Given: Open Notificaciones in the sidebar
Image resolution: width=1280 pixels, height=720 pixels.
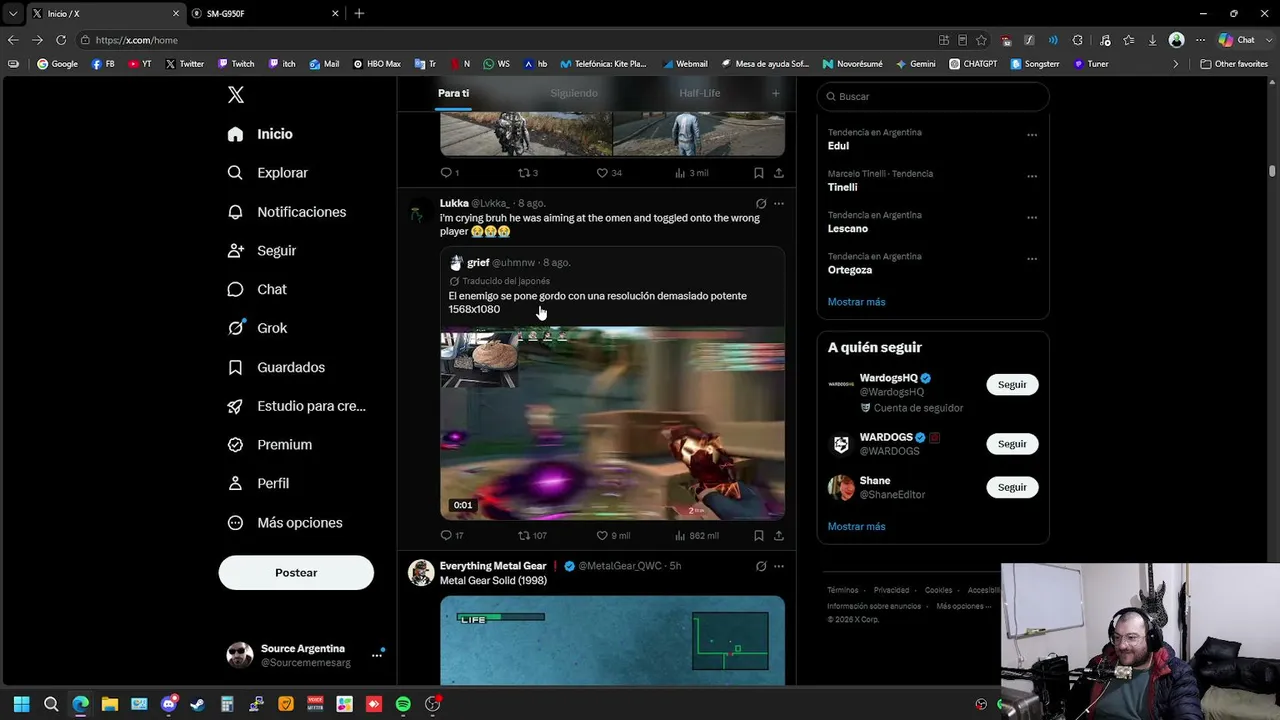Looking at the screenshot, I should 286,212.
